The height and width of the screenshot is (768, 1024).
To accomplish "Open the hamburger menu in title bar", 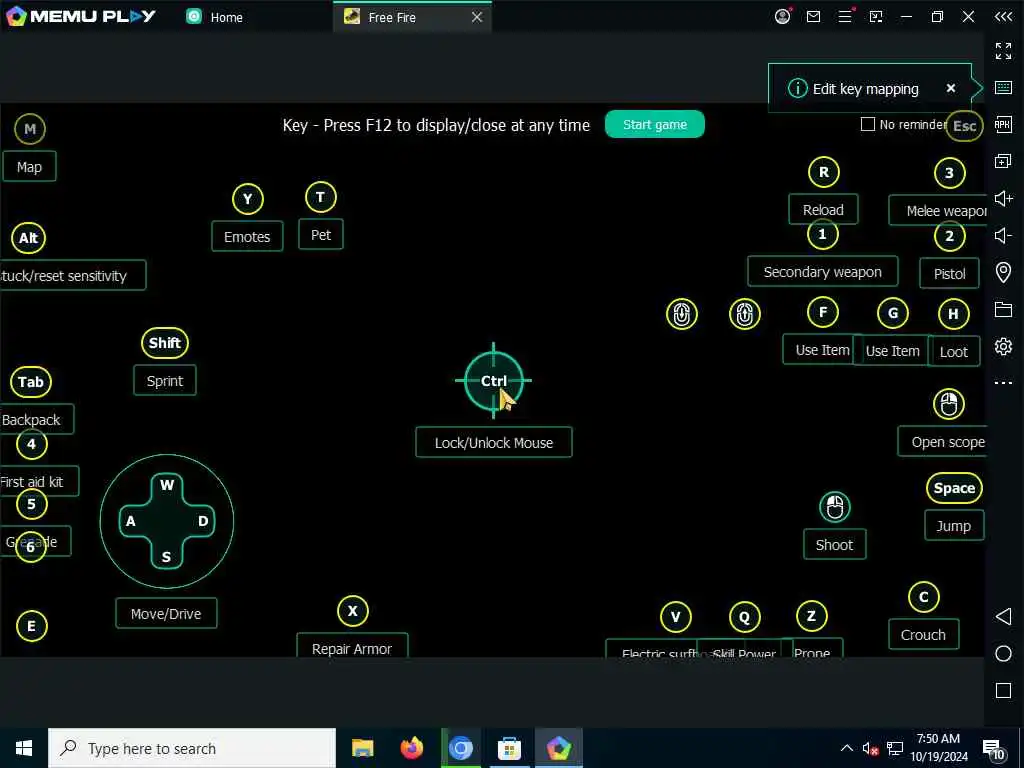I will [x=845, y=16].
